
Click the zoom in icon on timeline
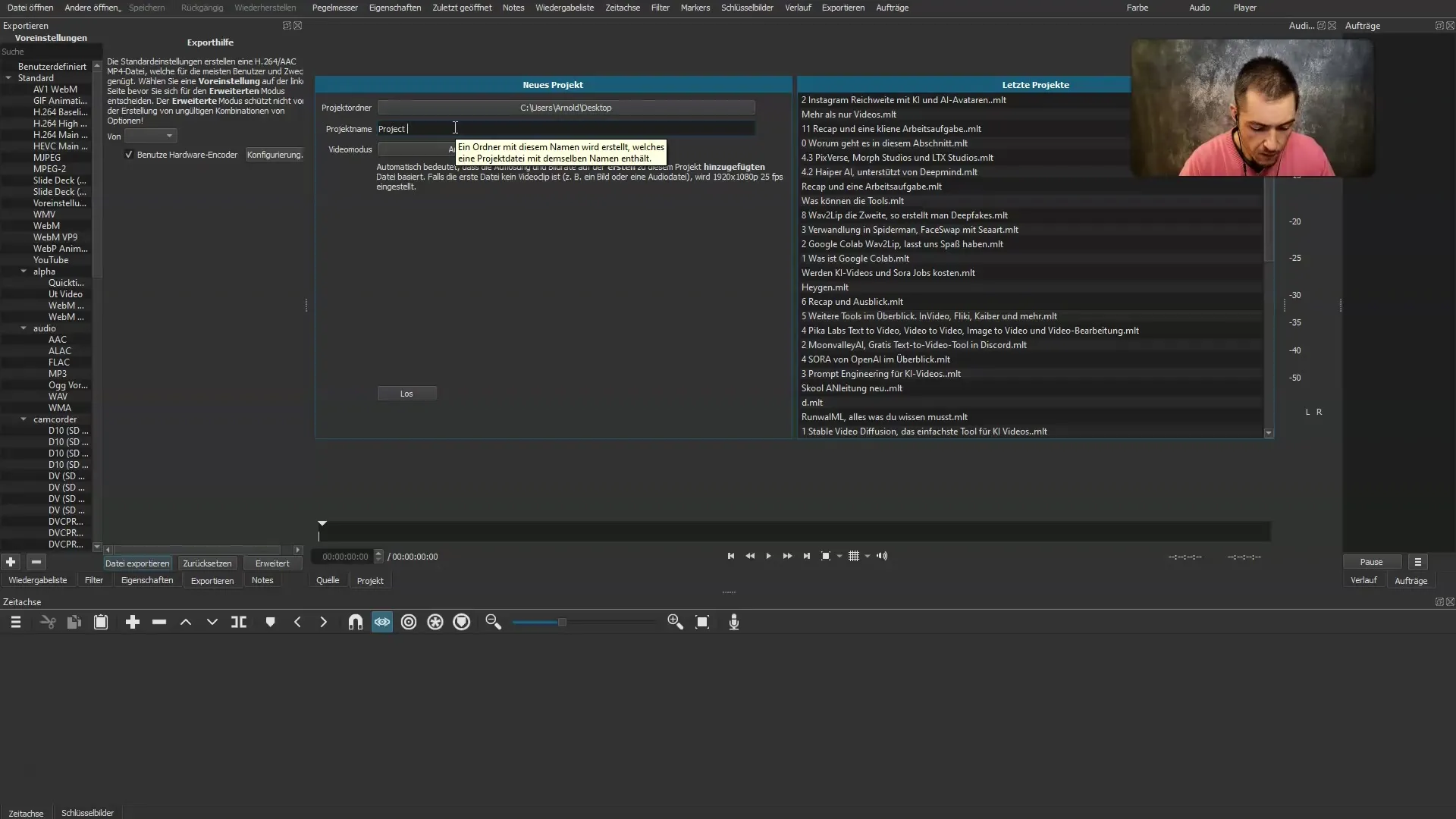[676, 622]
